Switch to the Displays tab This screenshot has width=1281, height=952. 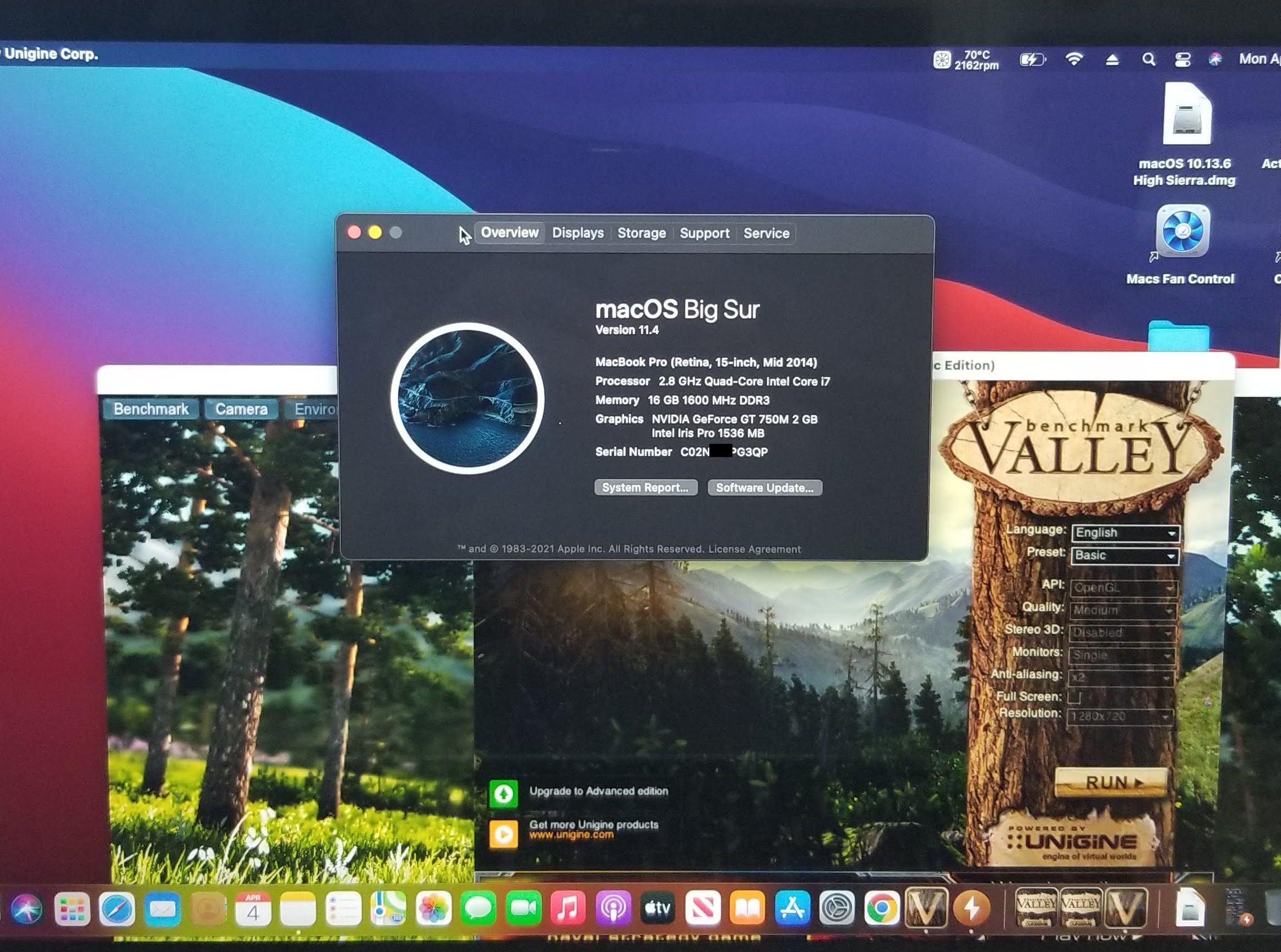click(577, 233)
